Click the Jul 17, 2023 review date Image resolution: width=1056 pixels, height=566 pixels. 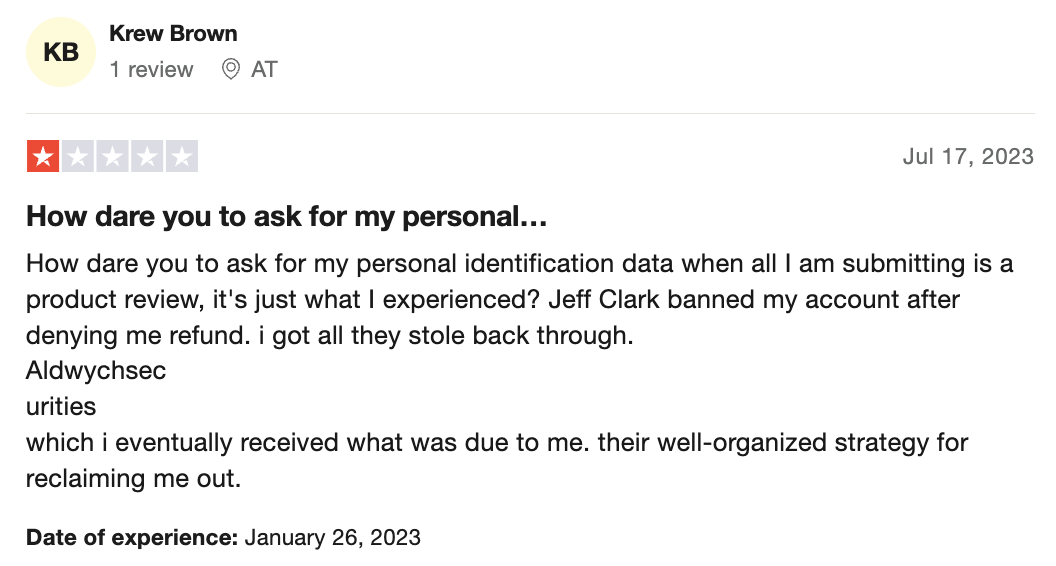(968, 156)
